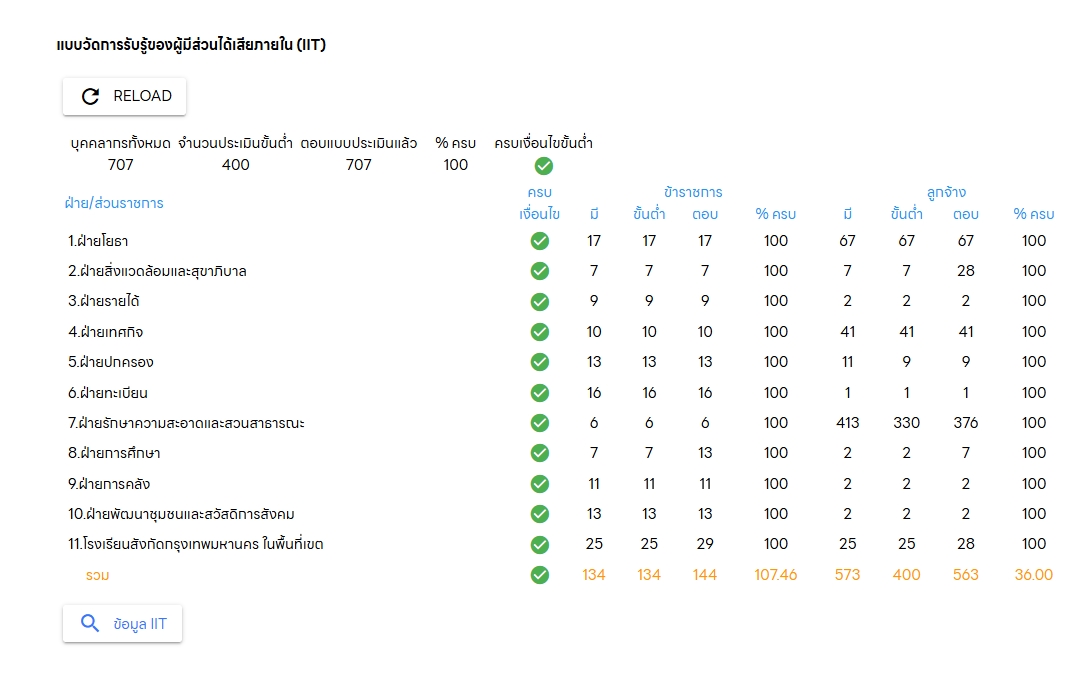Click green check icon for ฝ่ายการศึกษา row
This screenshot has height=680, width=1092.
coord(539,453)
